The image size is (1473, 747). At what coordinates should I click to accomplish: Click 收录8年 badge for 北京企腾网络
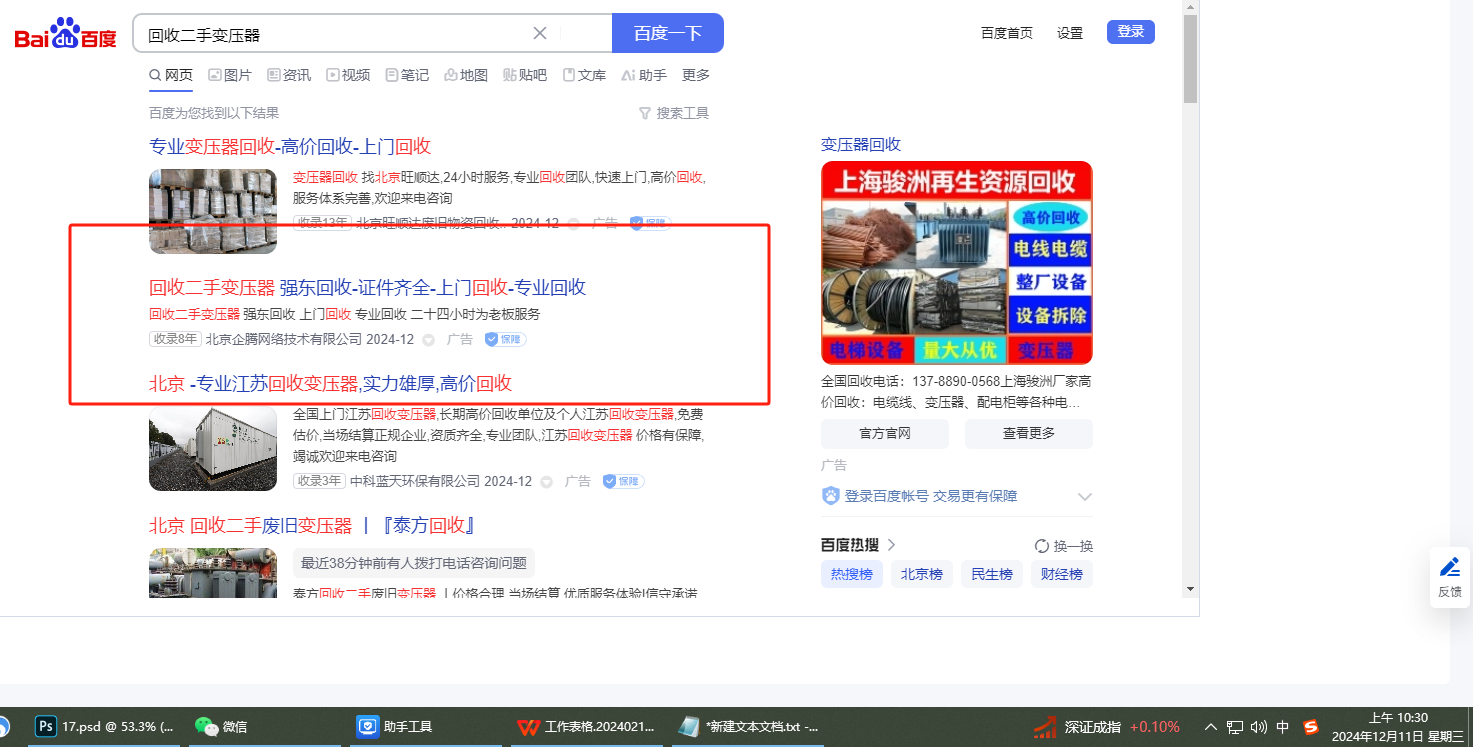click(x=175, y=339)
